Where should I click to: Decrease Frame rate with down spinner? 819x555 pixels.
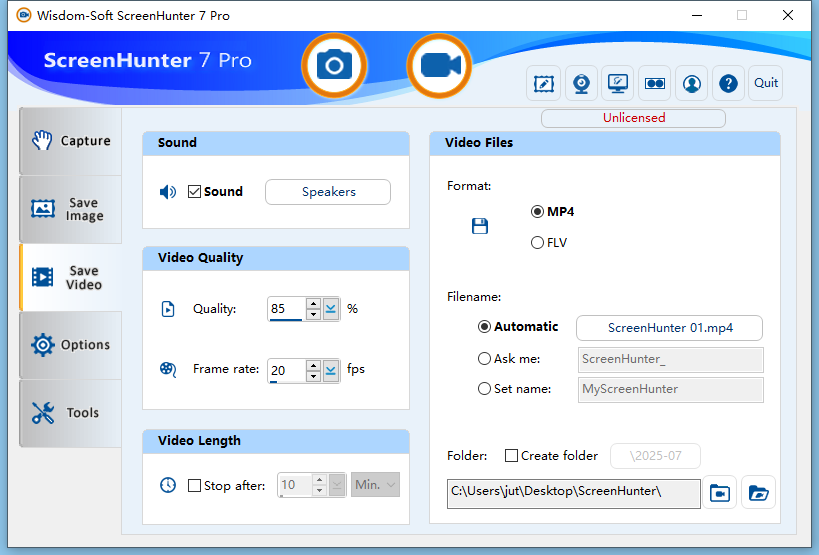coord(313,376)
